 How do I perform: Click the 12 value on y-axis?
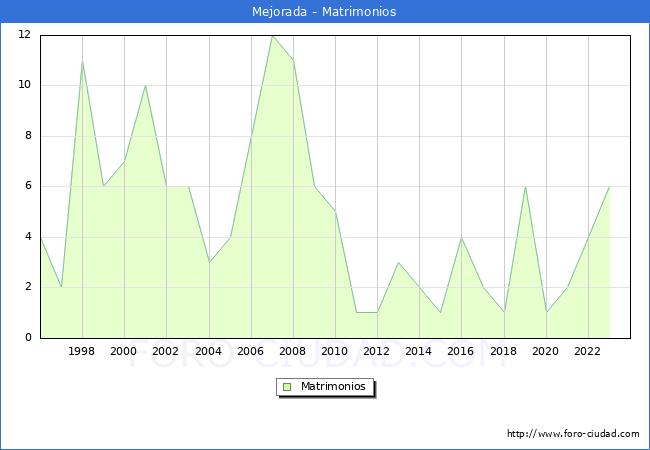[24, 35]
